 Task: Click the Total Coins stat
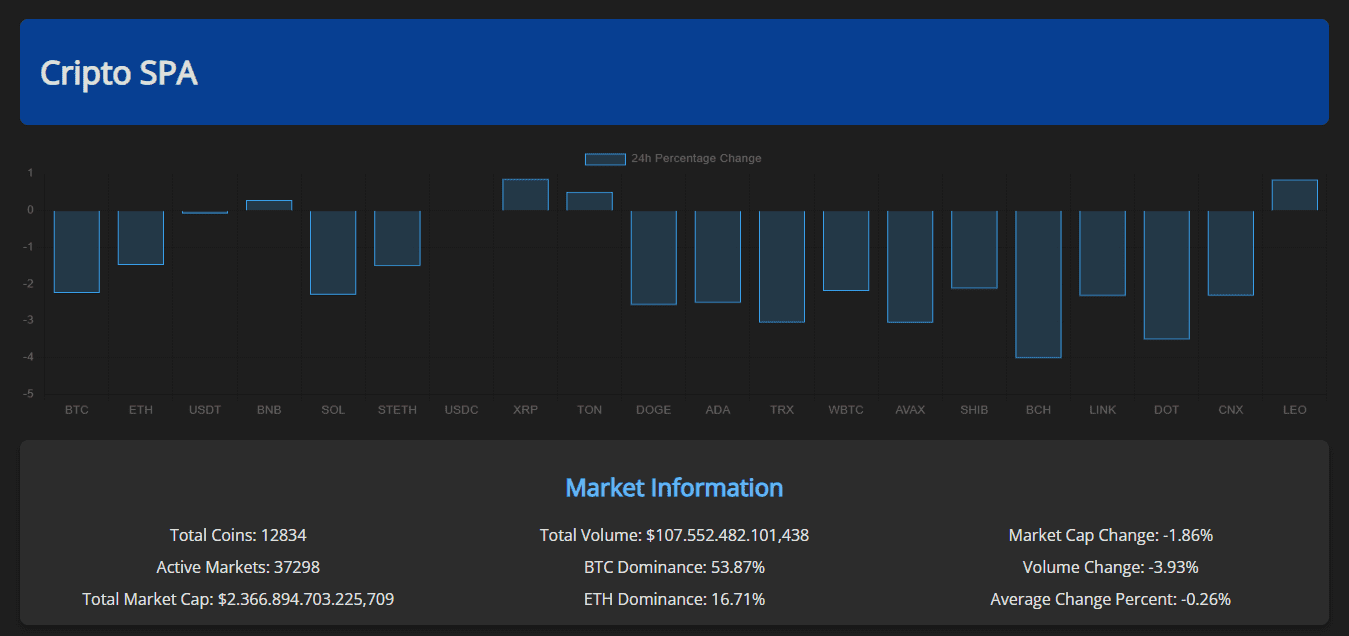point(237,535)
